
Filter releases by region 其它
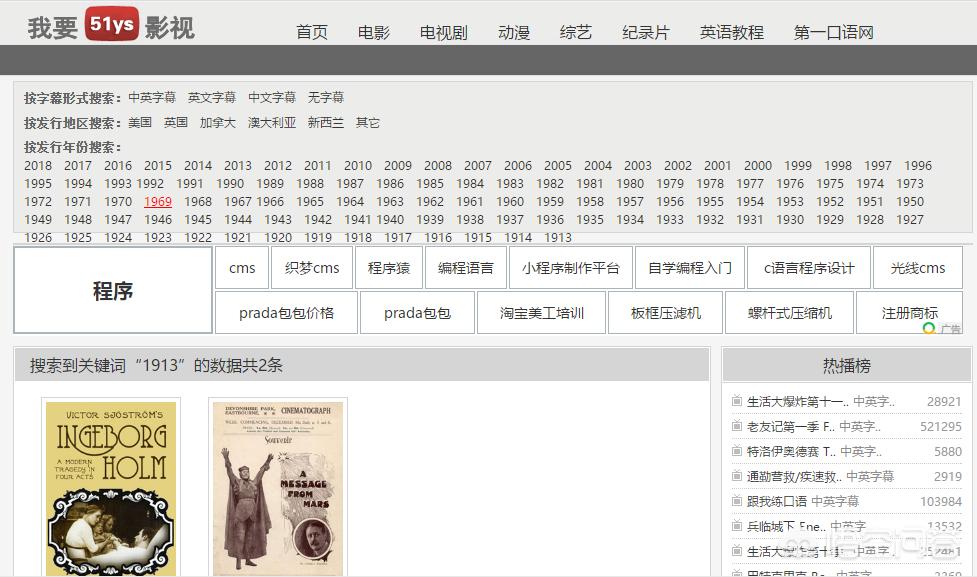click(x=368, y=122)
